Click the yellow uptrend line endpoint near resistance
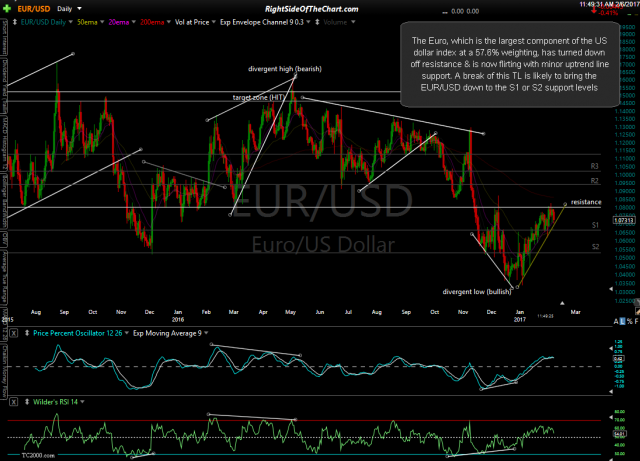This screenshot has height=461, width=640. (x=565, y=204)
